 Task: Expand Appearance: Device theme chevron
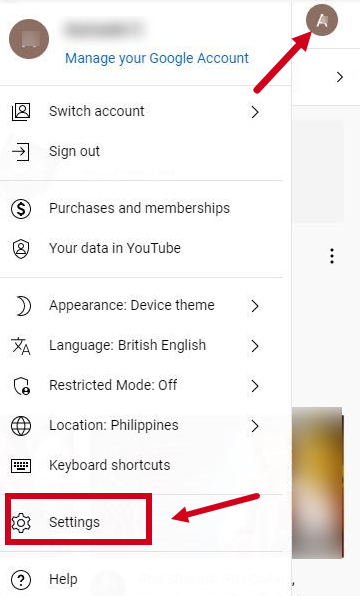255,306
